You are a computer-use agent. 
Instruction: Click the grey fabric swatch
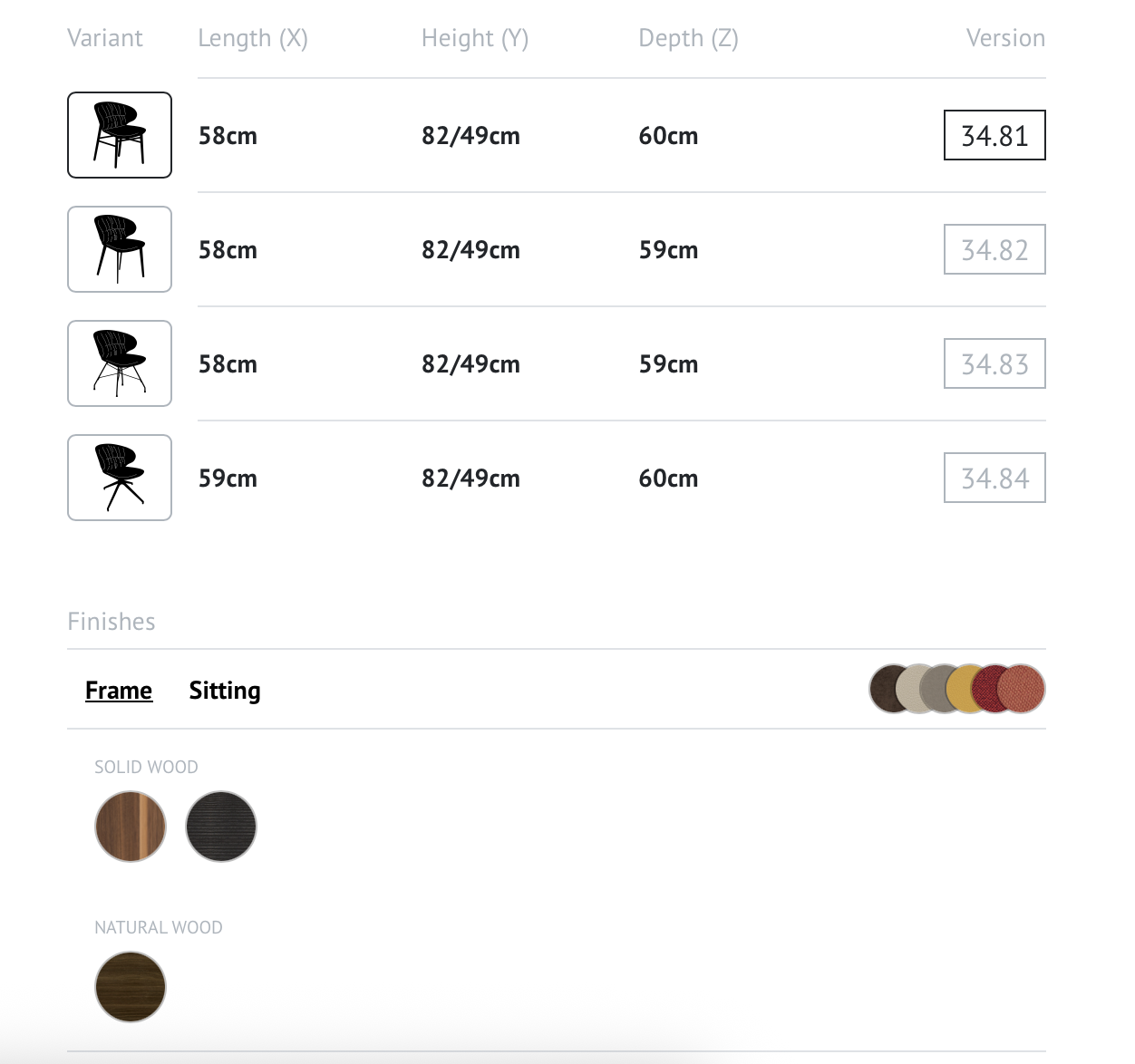[x=933, y=689]
